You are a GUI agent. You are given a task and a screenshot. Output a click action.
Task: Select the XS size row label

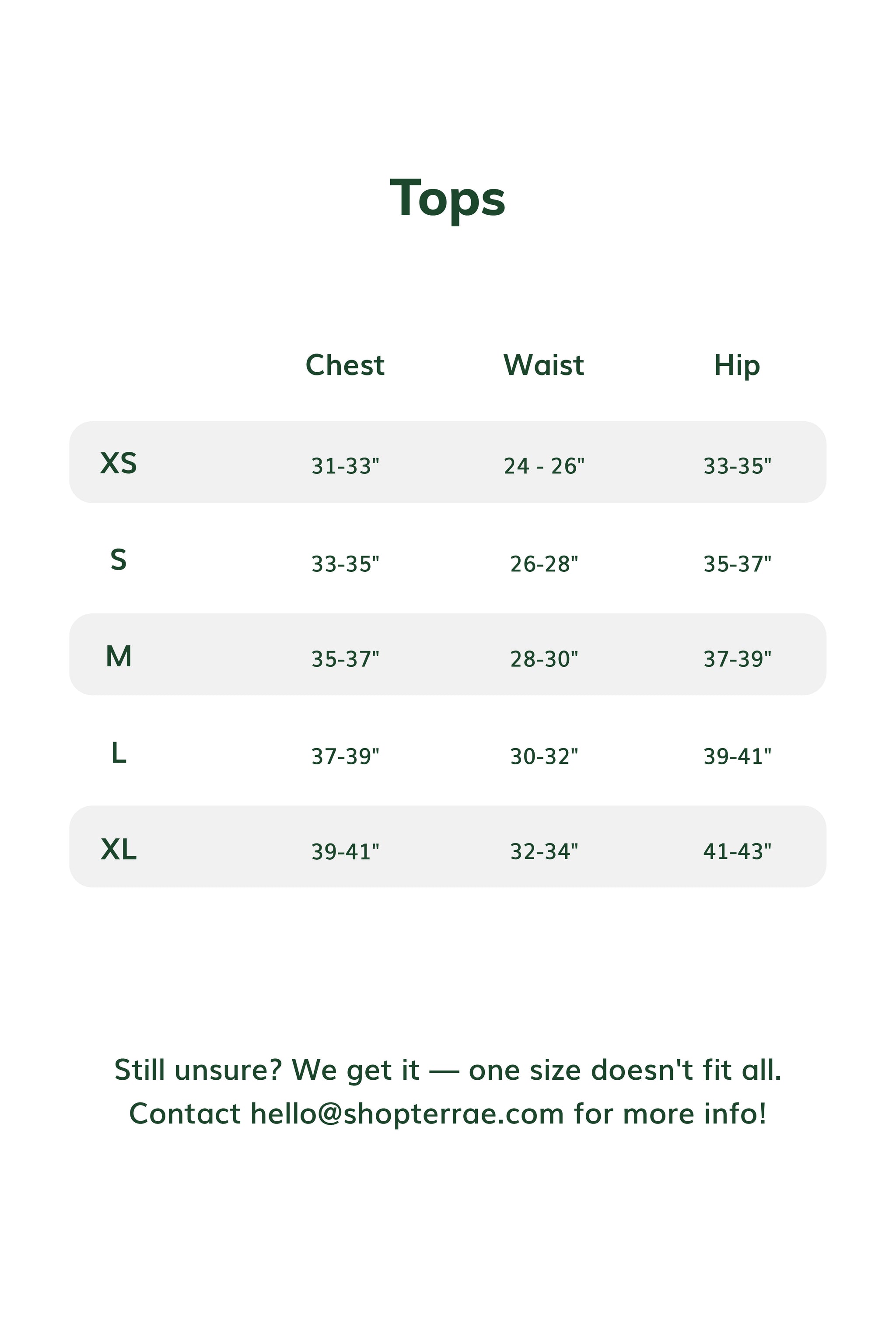click(118, 463)
